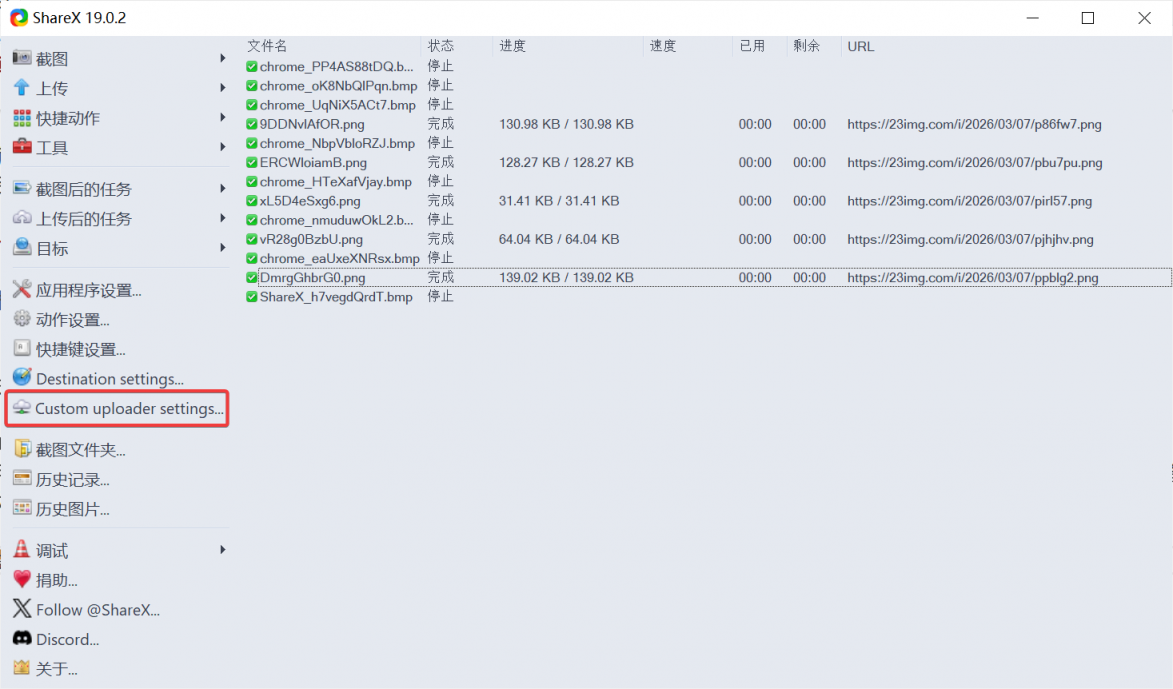Toggle the green checkbox for 9DDNvIAfOR.png
This screenshot has width=1173, height=689.
(x=252, y=124)
